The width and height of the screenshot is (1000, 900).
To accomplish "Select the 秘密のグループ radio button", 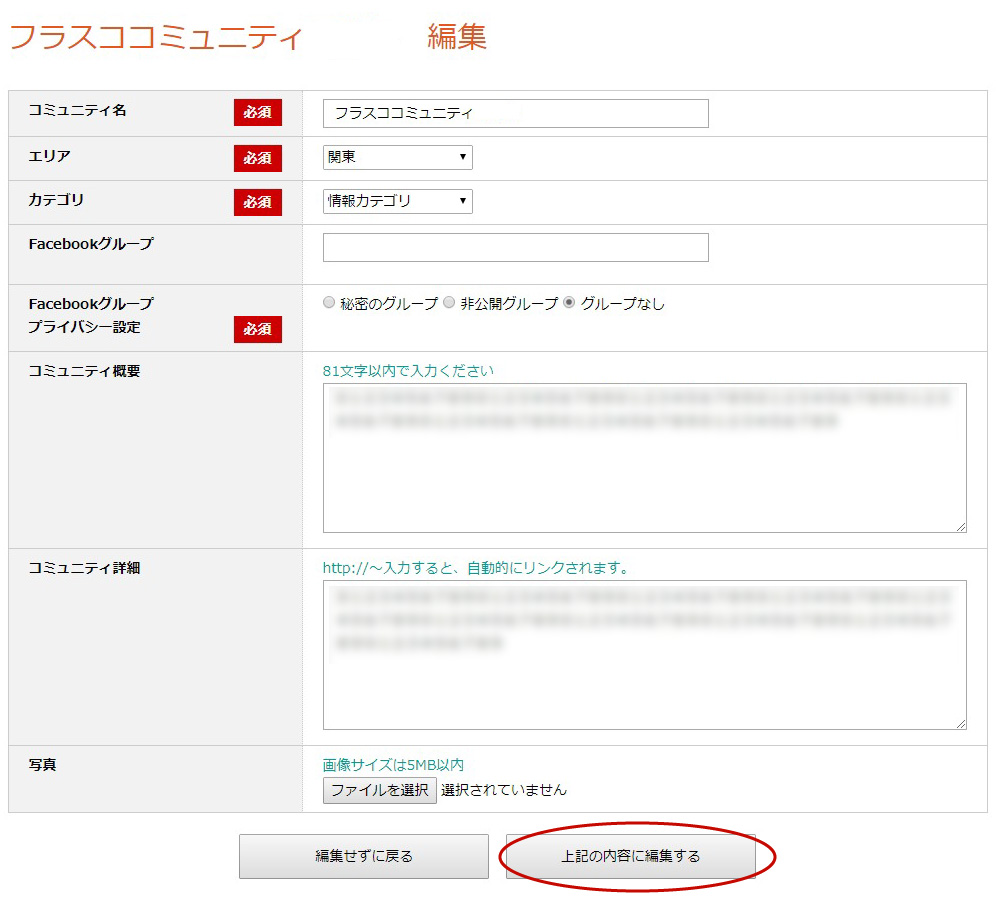I will tap(329, 302).
